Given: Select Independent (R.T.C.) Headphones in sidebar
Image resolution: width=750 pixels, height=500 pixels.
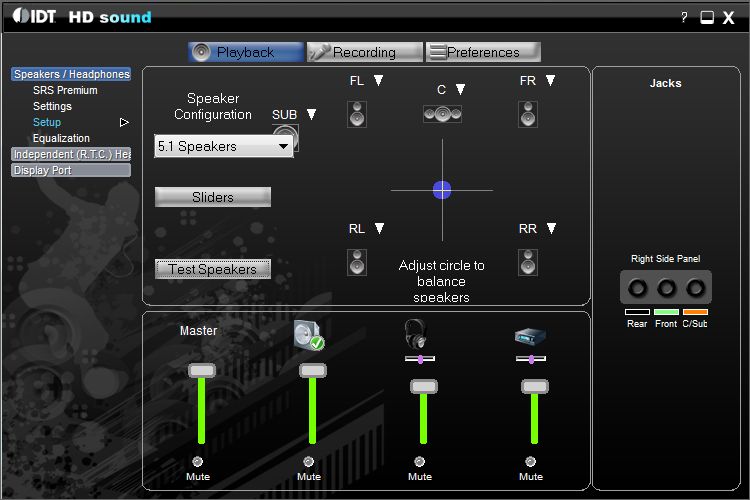Looking at the screenshot, I should [x=71, y=154].
